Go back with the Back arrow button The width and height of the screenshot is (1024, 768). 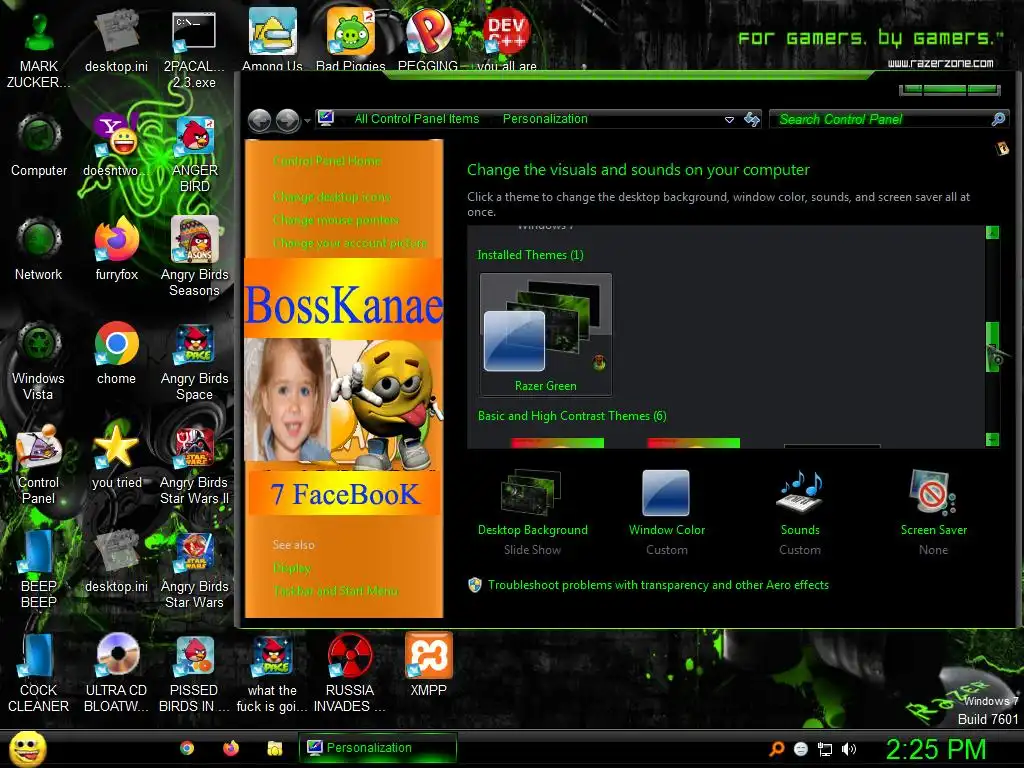[x=260, y=120]
